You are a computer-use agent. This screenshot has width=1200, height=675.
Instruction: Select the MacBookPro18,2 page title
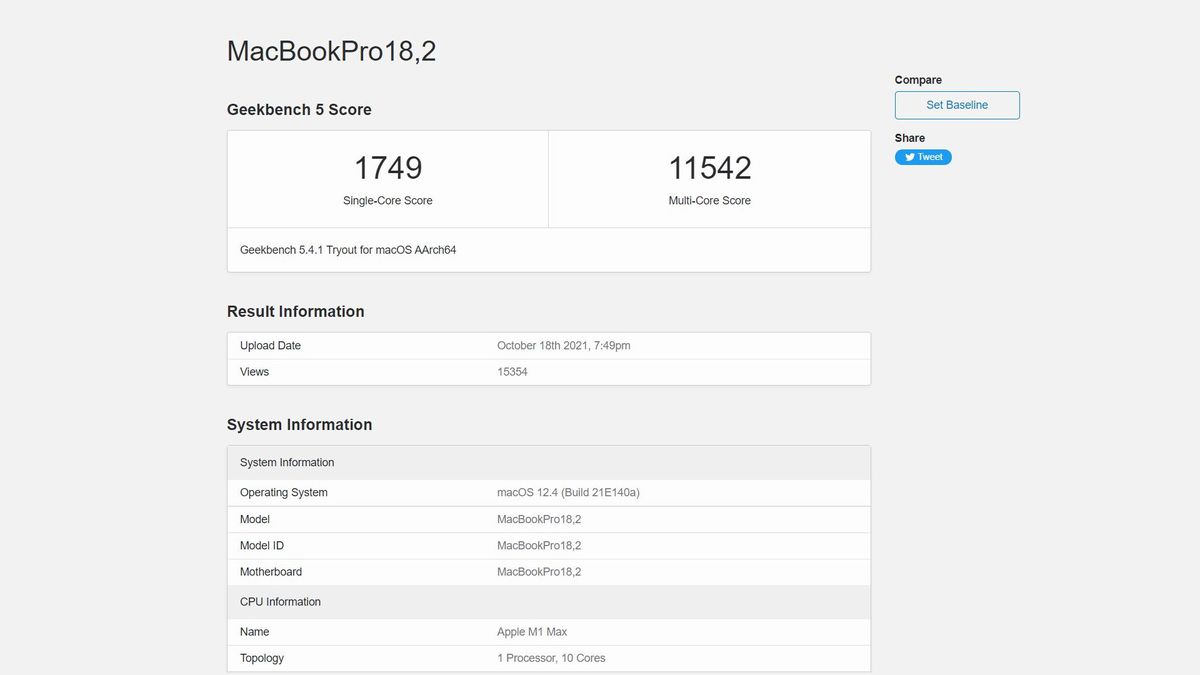[x=331, y=50]
